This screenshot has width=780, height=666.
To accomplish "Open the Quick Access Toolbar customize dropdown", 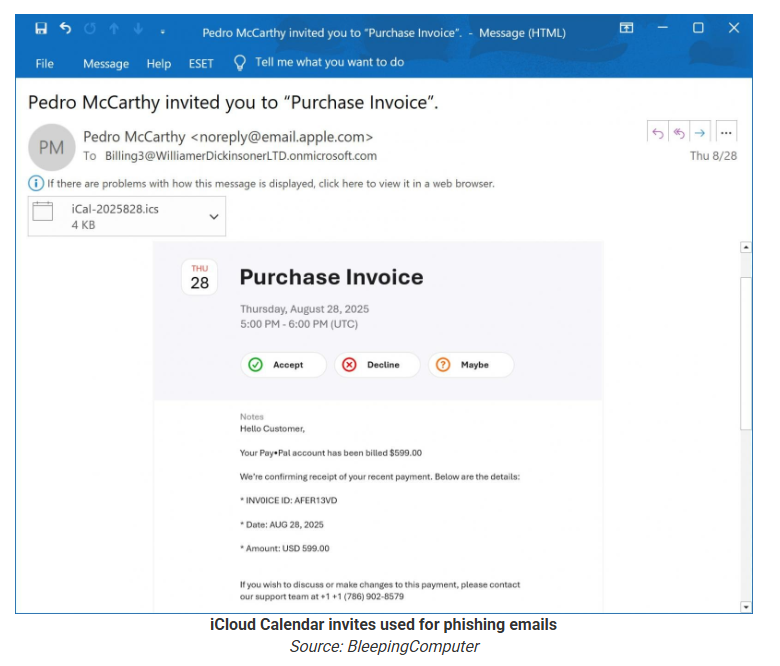I will click(163, 31).
